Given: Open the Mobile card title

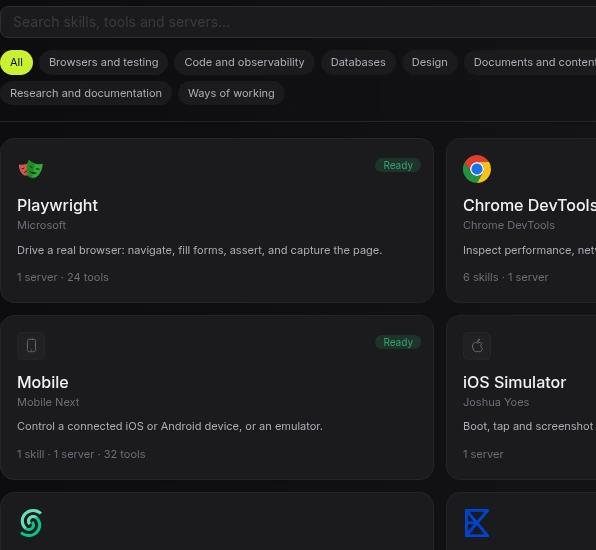Looking at the screenshot, I should click(43, 382).
